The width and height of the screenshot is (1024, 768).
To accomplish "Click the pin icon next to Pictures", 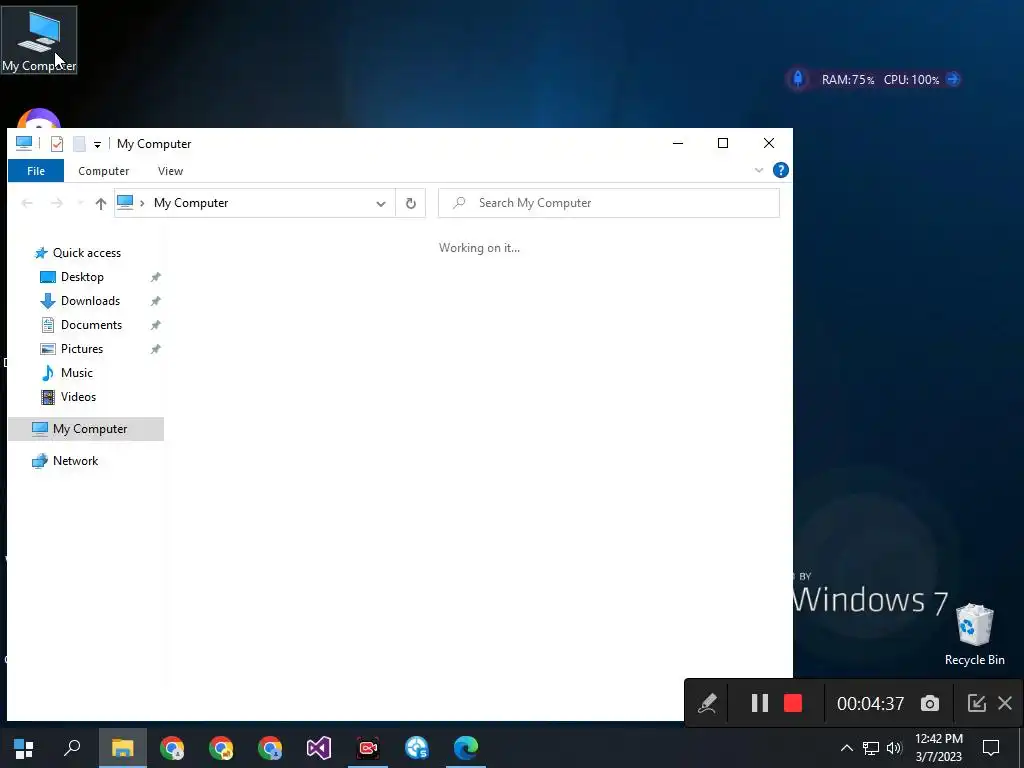I will pos(155,349).
